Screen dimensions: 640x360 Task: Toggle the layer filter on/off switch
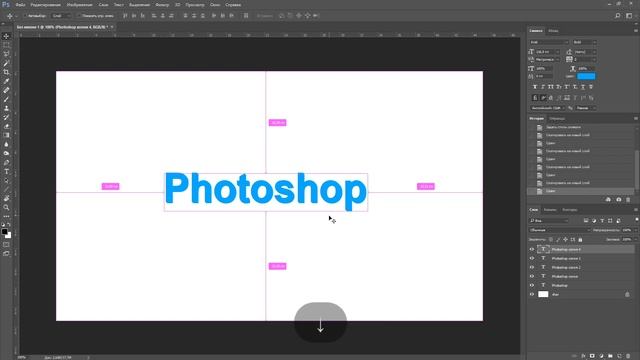(637, 221)
